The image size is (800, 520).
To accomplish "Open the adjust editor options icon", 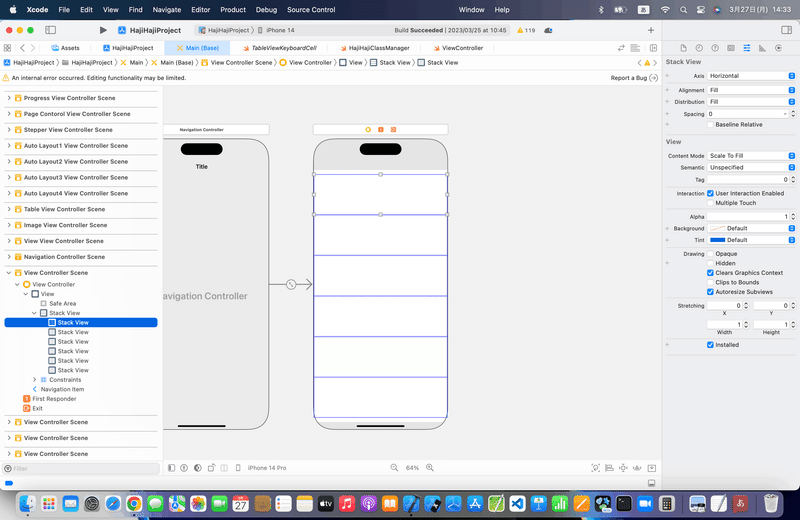I will click(635, 48).
